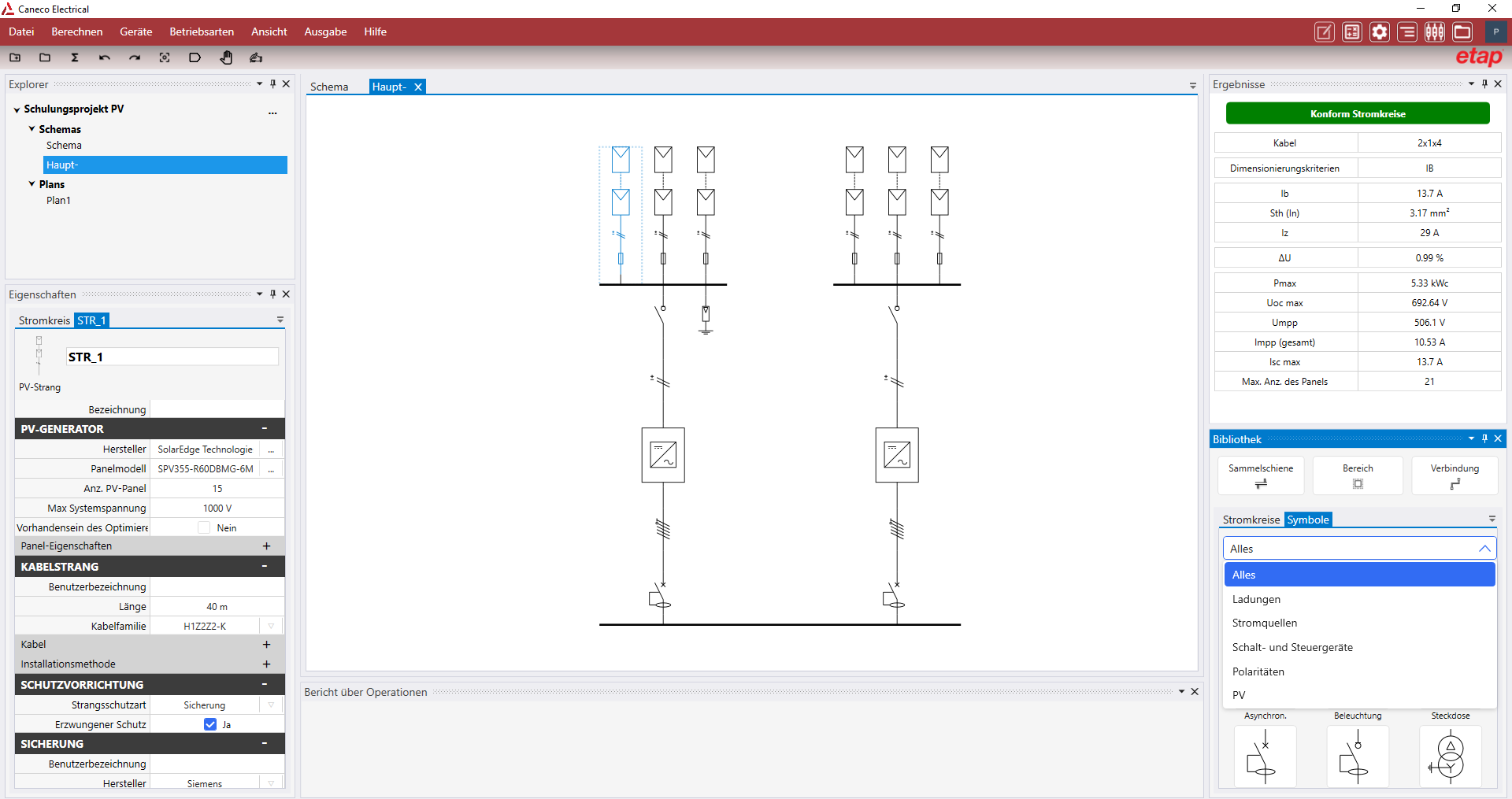The image size is (1512, 799).
Task: Open the Berechnen menu
Action: pos(76,31)
